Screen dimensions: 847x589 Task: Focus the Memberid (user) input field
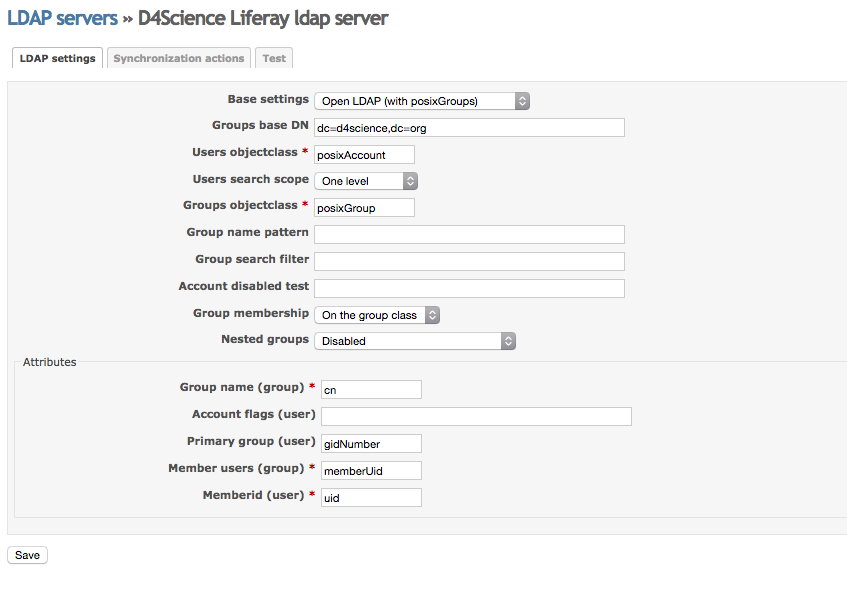(371, 497)
